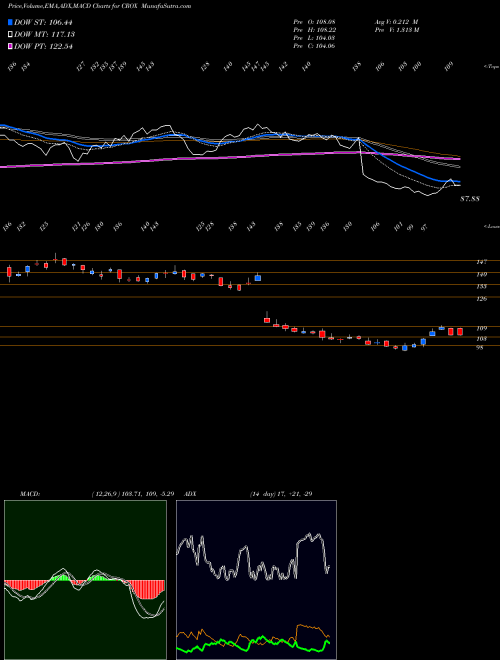Click the 'Pre V: 1.313 M' value
This screenshot has width=500, height=660.
pyautogui.click(x=396, y=30)
